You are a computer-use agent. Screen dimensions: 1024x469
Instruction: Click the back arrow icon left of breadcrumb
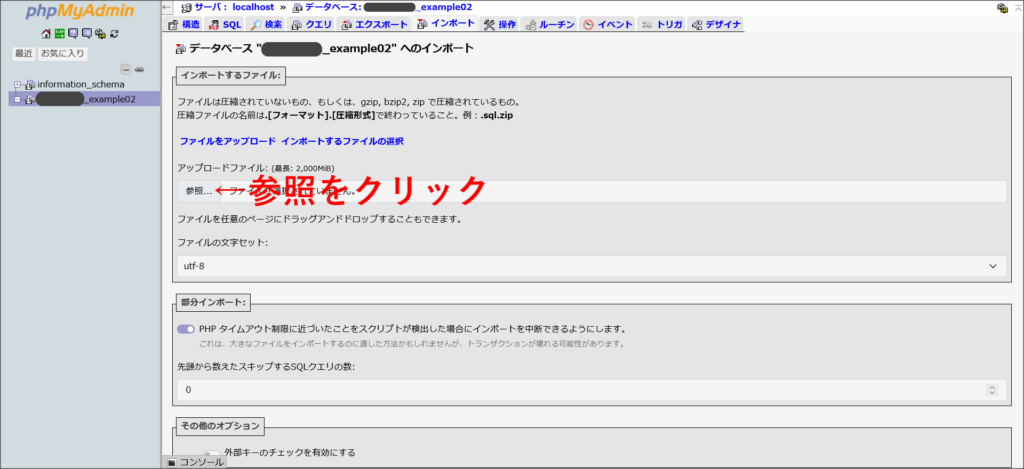(x=168, y=8)
